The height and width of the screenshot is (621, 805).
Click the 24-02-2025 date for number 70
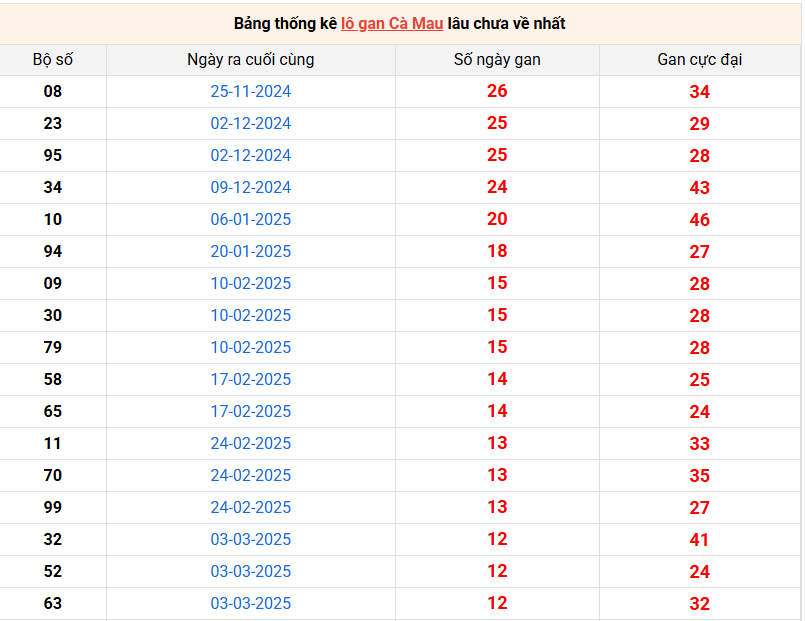(x=250, y=475)
